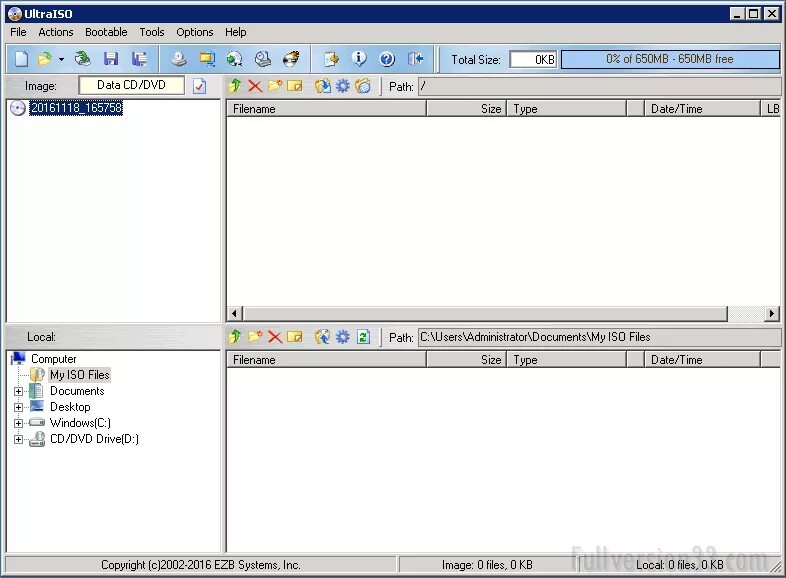Sort image list by Date/Time column header
Image resolution: width=786 pixels, height=578 pixels.
pyautogui.click(x=702, y=109)
